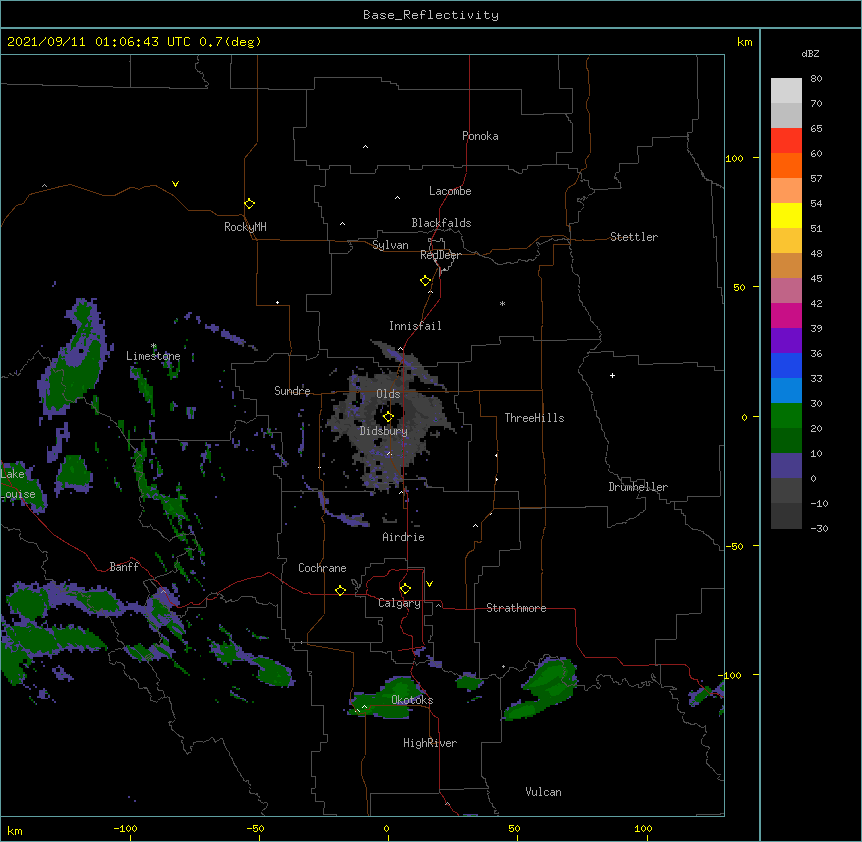Pick the royal blue 33-36 dBZ swatch
Image resolution: width=862 pixels, height=842 pixels.
pos(786,365)
